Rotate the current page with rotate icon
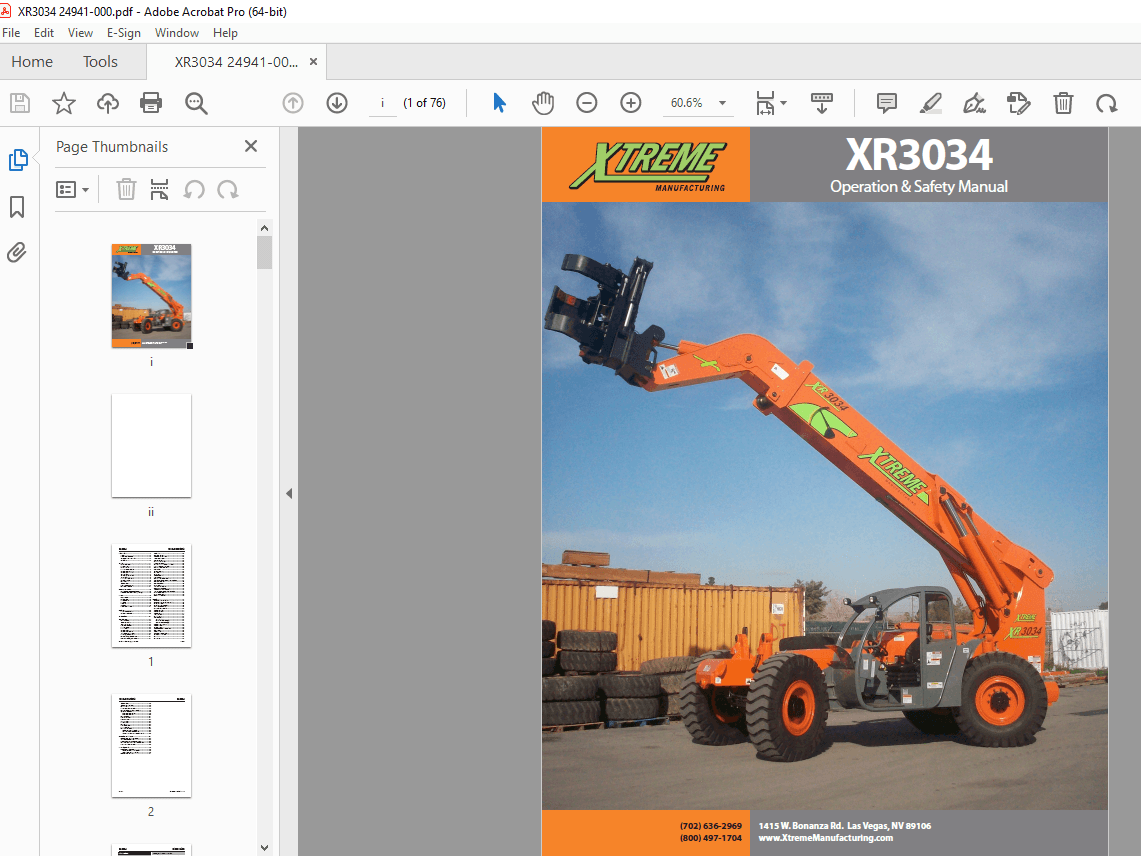 coord(1106,103)
